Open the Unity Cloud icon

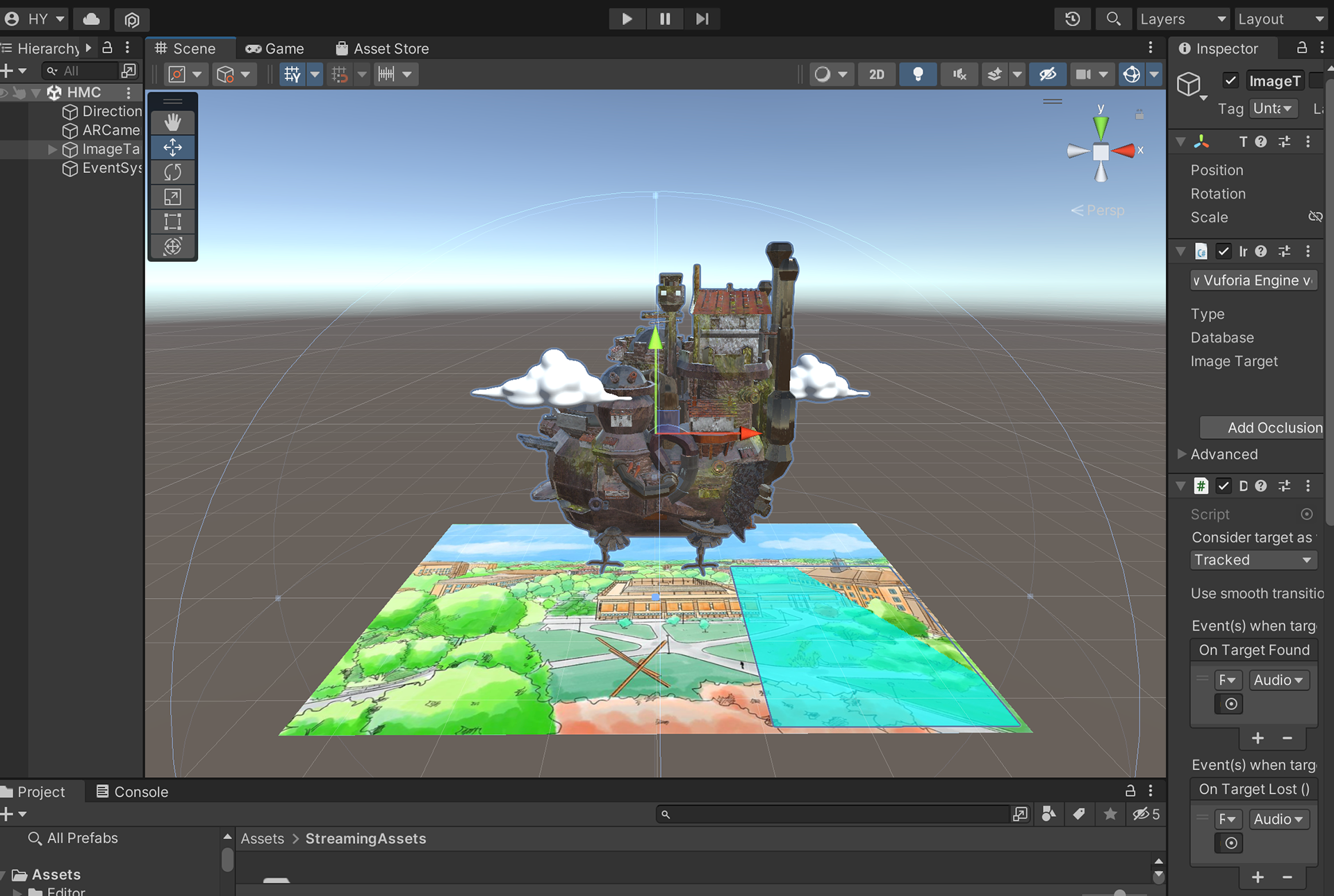[91, 19]
